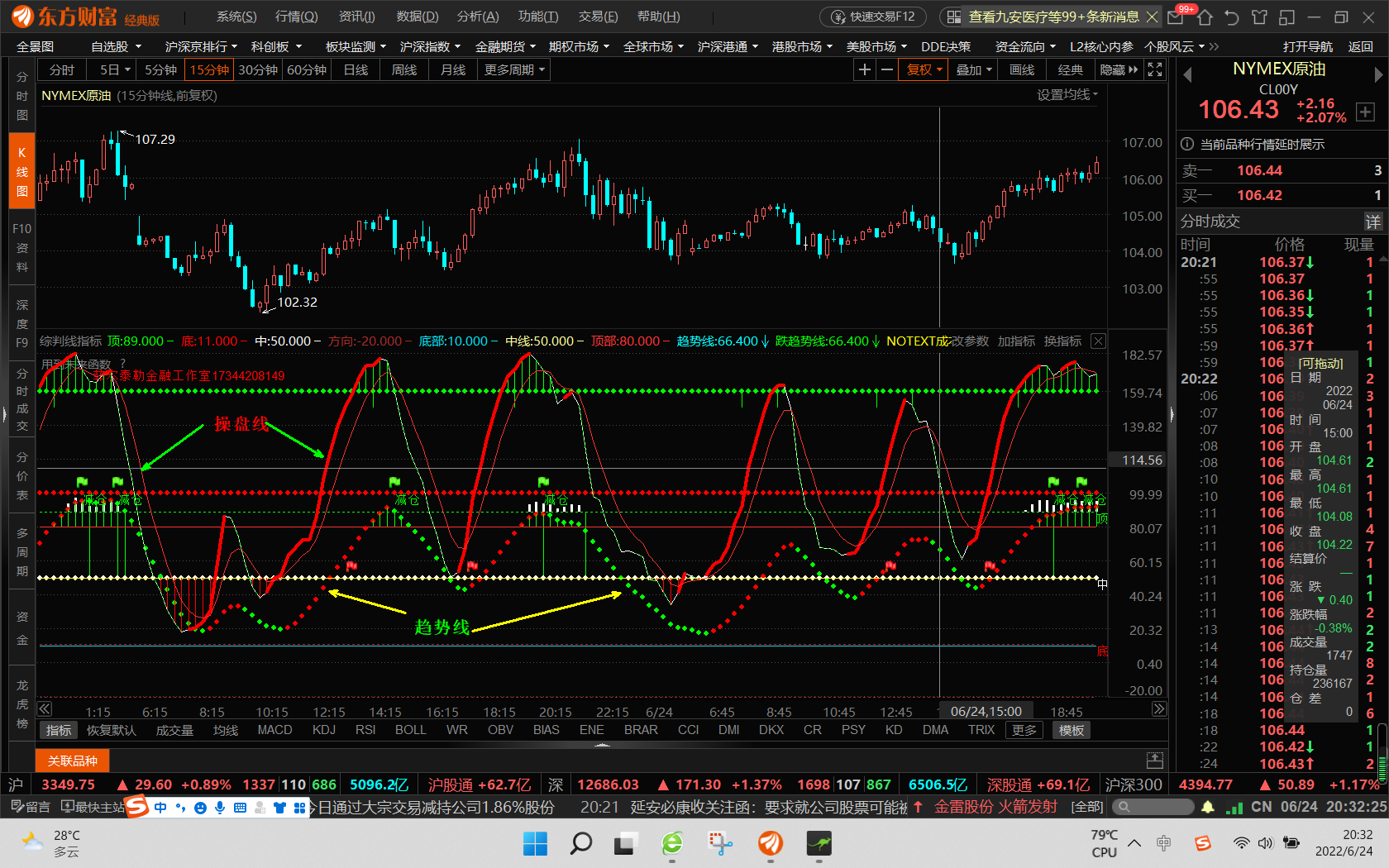
Task: Add NYMEX原油 to watchlist plus icon
Action: [x=1365, y=112]
